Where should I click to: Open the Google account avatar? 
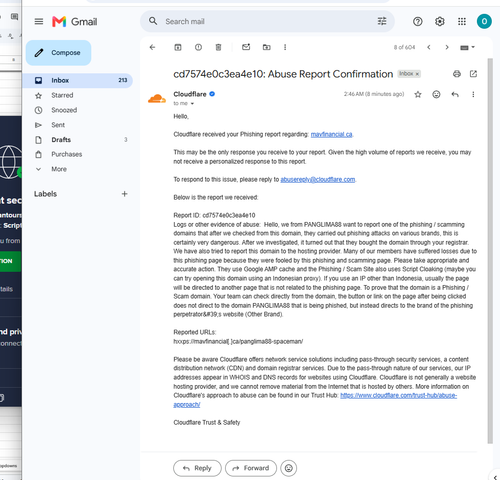click(x=484, y=22)
